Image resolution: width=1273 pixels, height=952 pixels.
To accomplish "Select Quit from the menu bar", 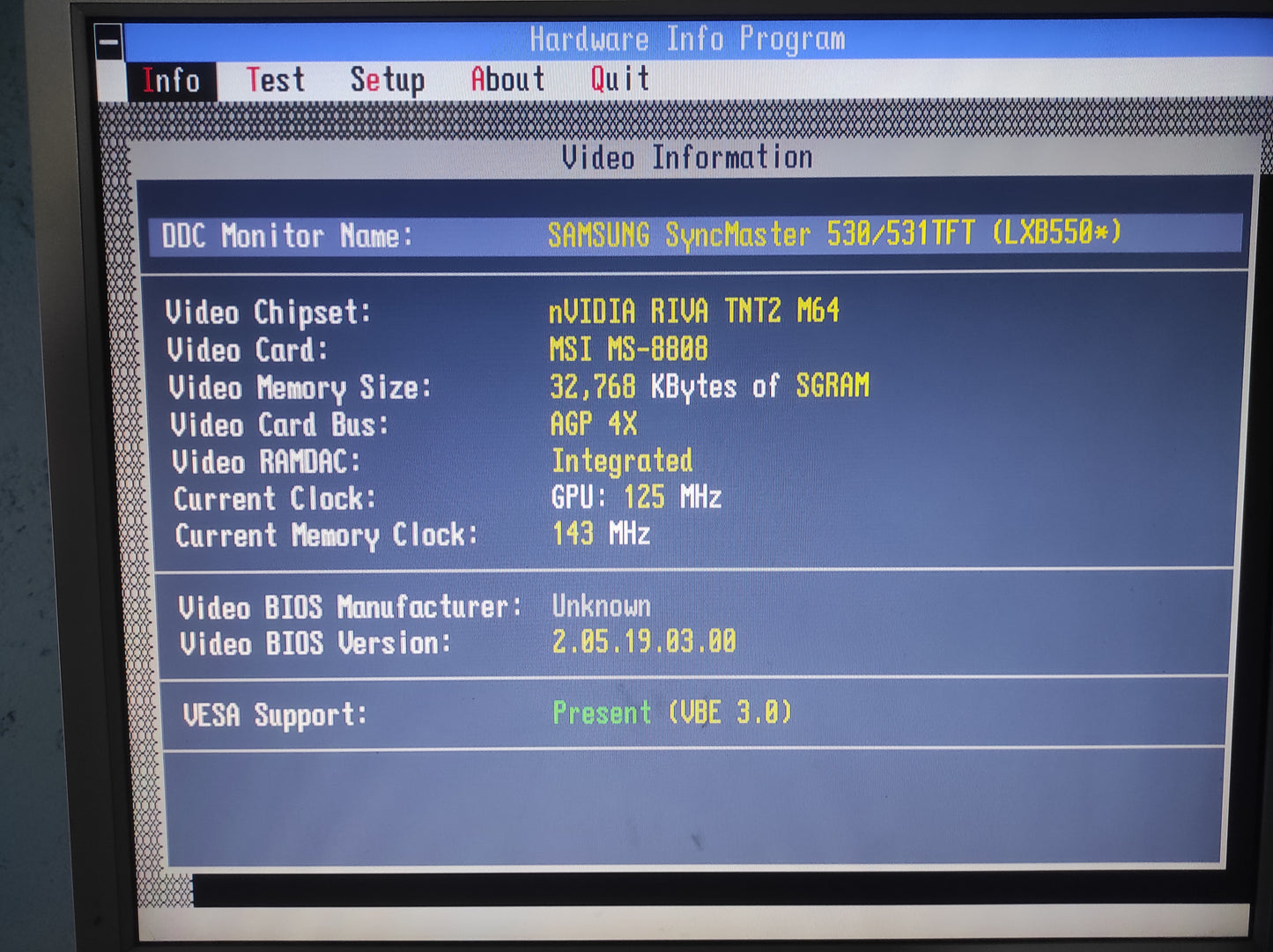I will pos(619,79).
